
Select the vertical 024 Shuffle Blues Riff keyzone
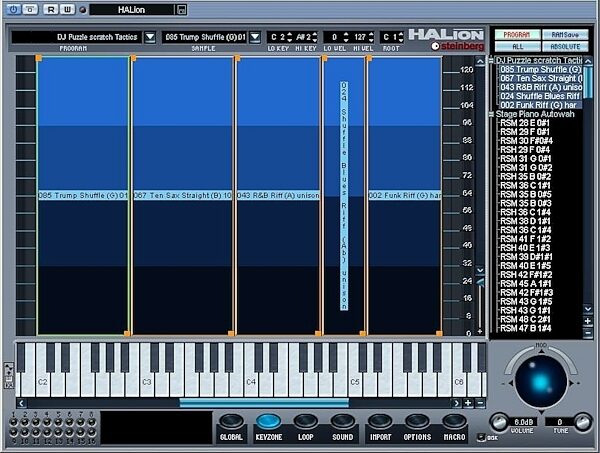click(344, 196)
